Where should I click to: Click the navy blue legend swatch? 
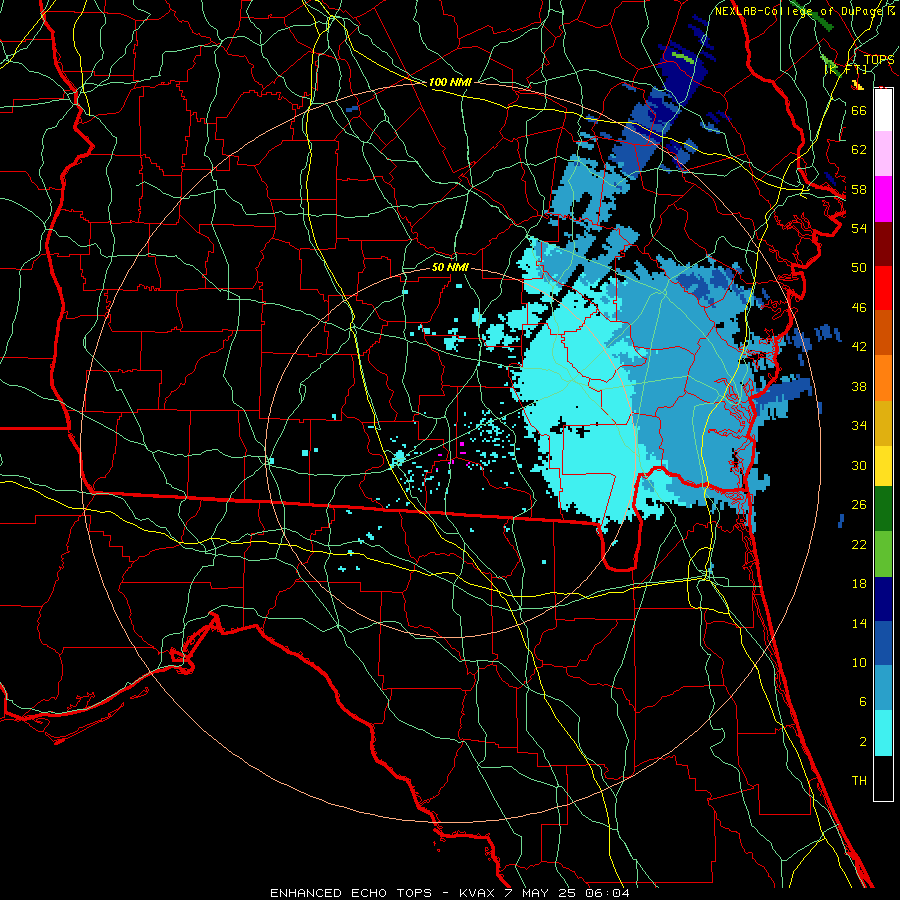click(883, 599)
